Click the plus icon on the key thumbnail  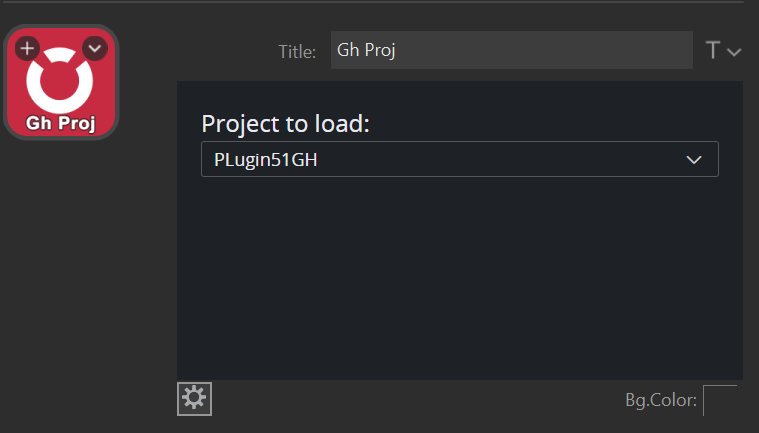pos(28,47)
